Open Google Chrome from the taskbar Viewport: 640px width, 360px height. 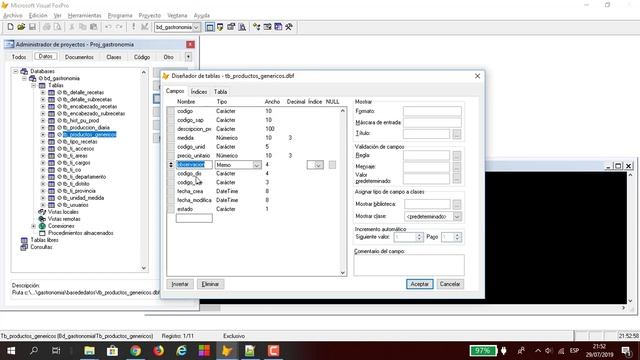coord(136,351)
